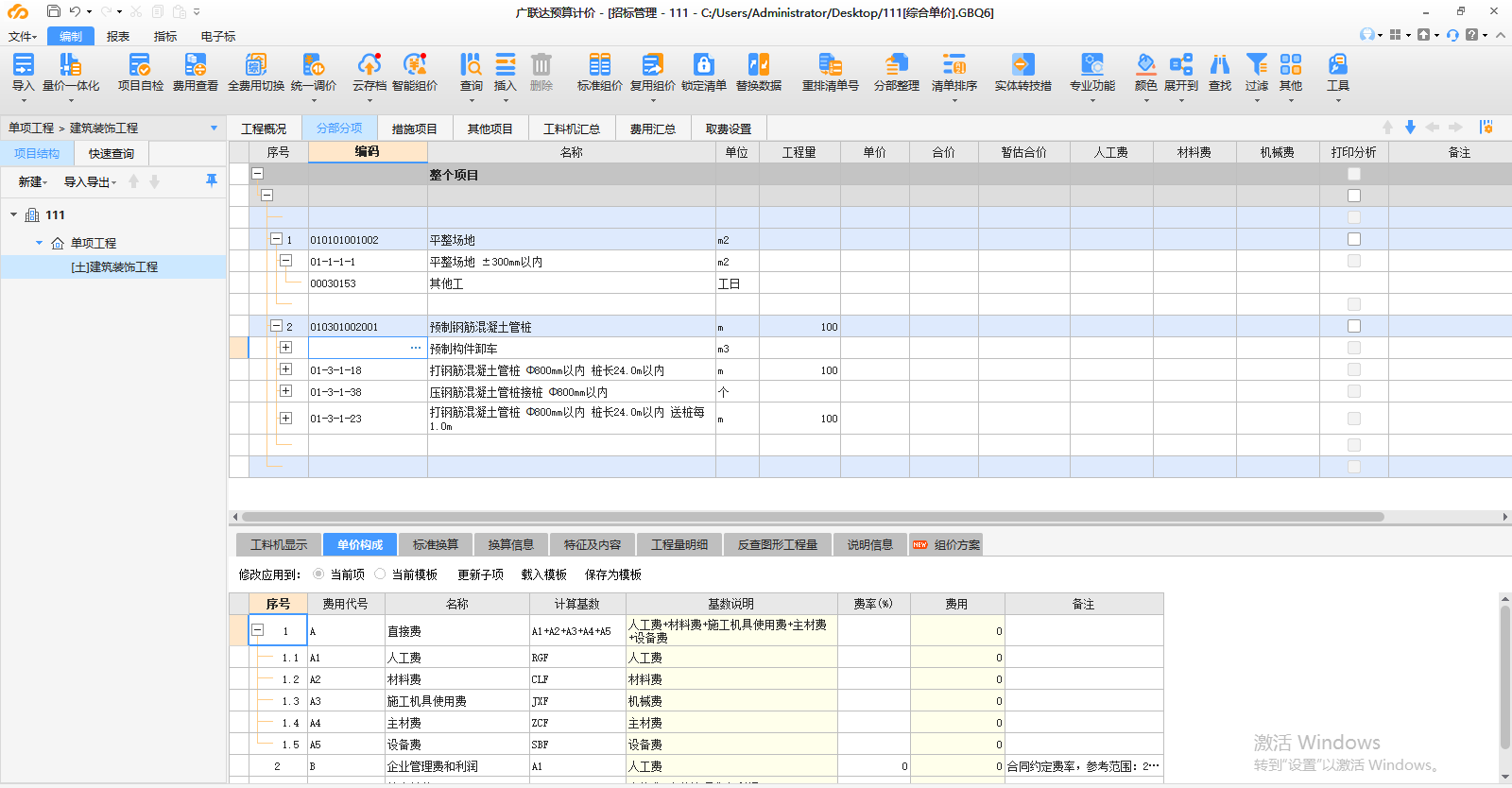Open the 新建 dropdown
Image resolution: width=1512 pixels, height=788 pixels.
(x=32, y=181)
